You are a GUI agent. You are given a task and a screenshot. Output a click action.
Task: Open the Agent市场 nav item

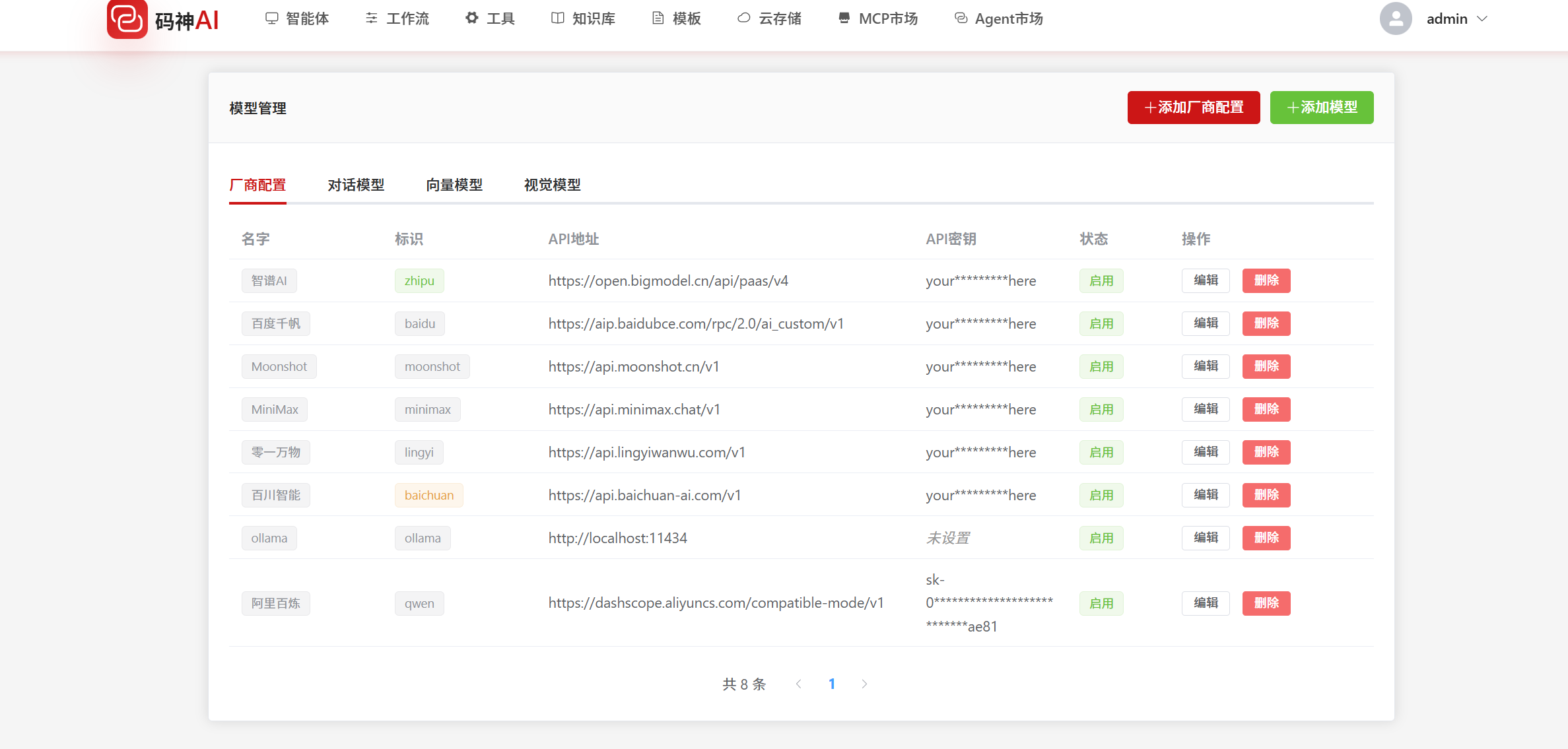998,18
